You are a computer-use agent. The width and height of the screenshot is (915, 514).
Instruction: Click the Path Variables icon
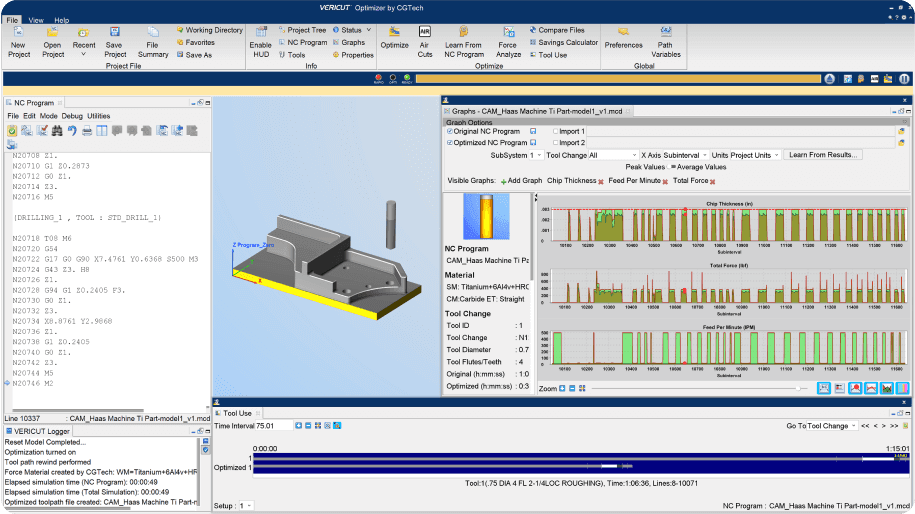[666, 34]
